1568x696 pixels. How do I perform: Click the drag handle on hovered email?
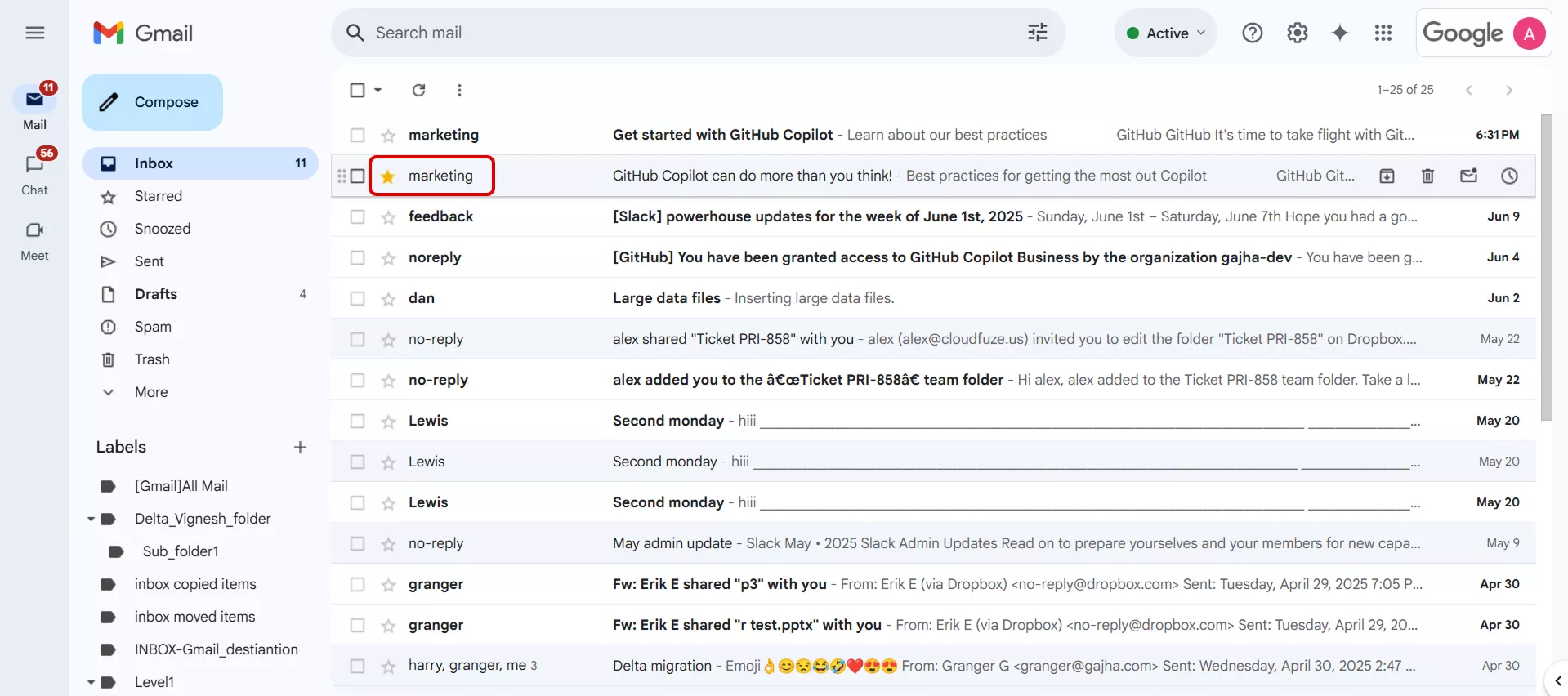click(342, 176)
